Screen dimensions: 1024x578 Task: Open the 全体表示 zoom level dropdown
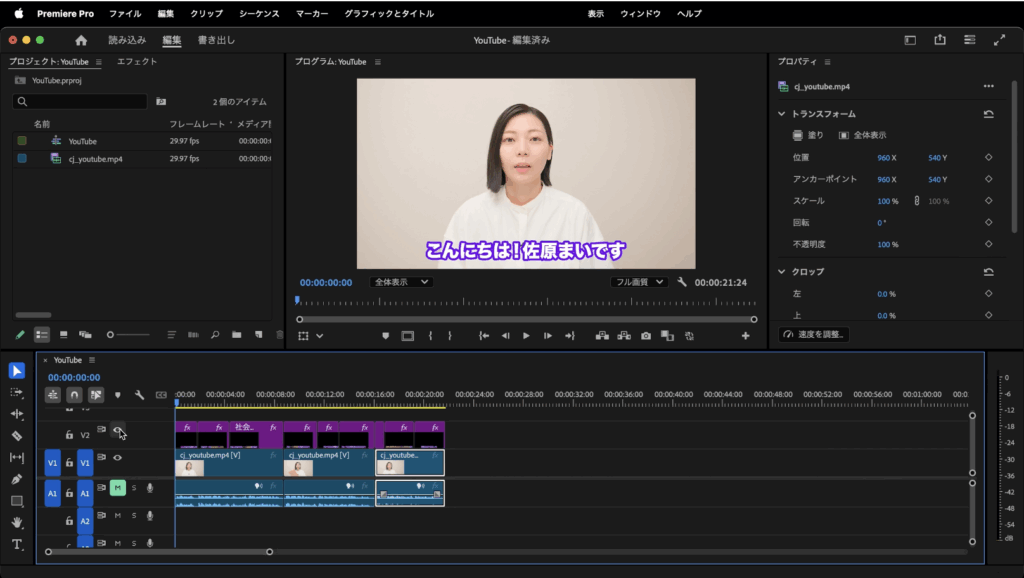[401, 282]
